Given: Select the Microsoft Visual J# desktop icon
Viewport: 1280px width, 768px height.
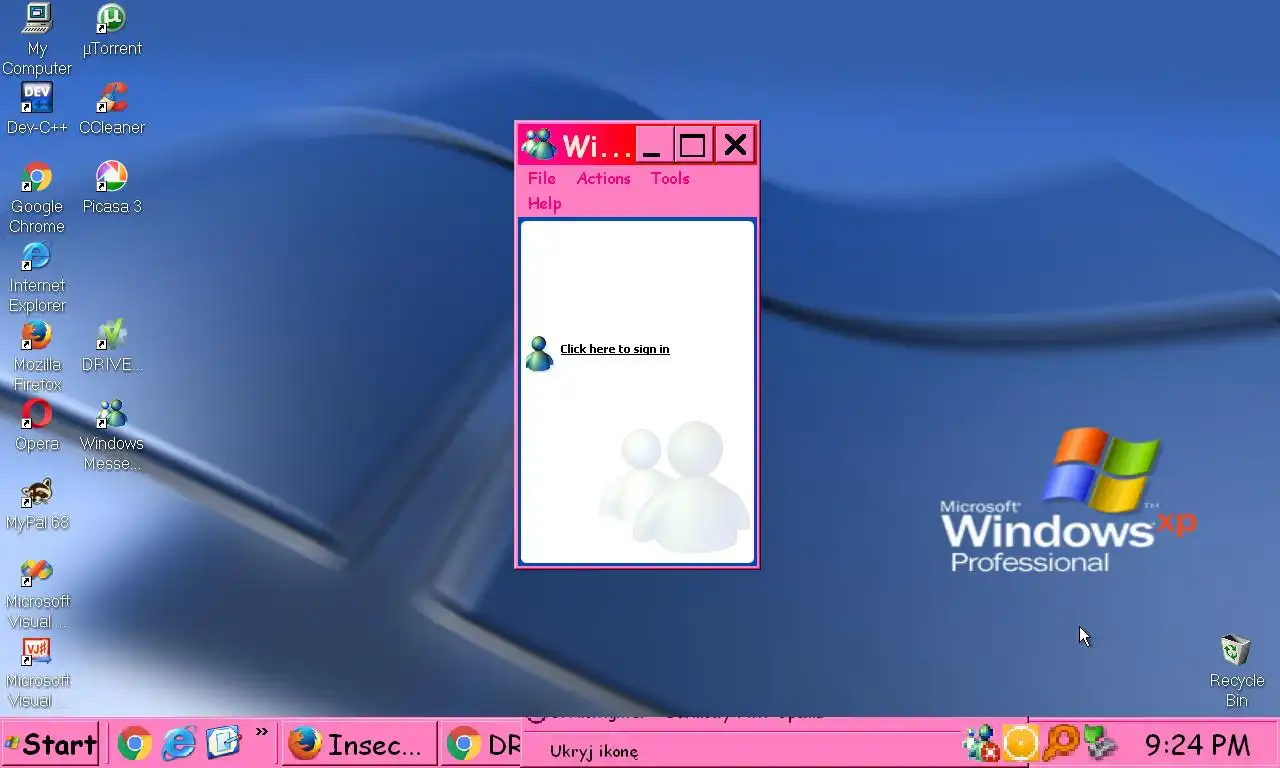Looking at the screenshot, I should click(x=37, y=671).
